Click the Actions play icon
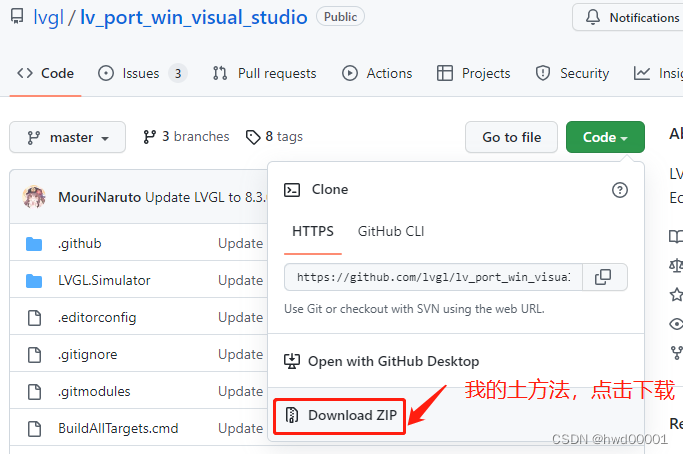Screen dimensions: 683x454 click(350, 73)
